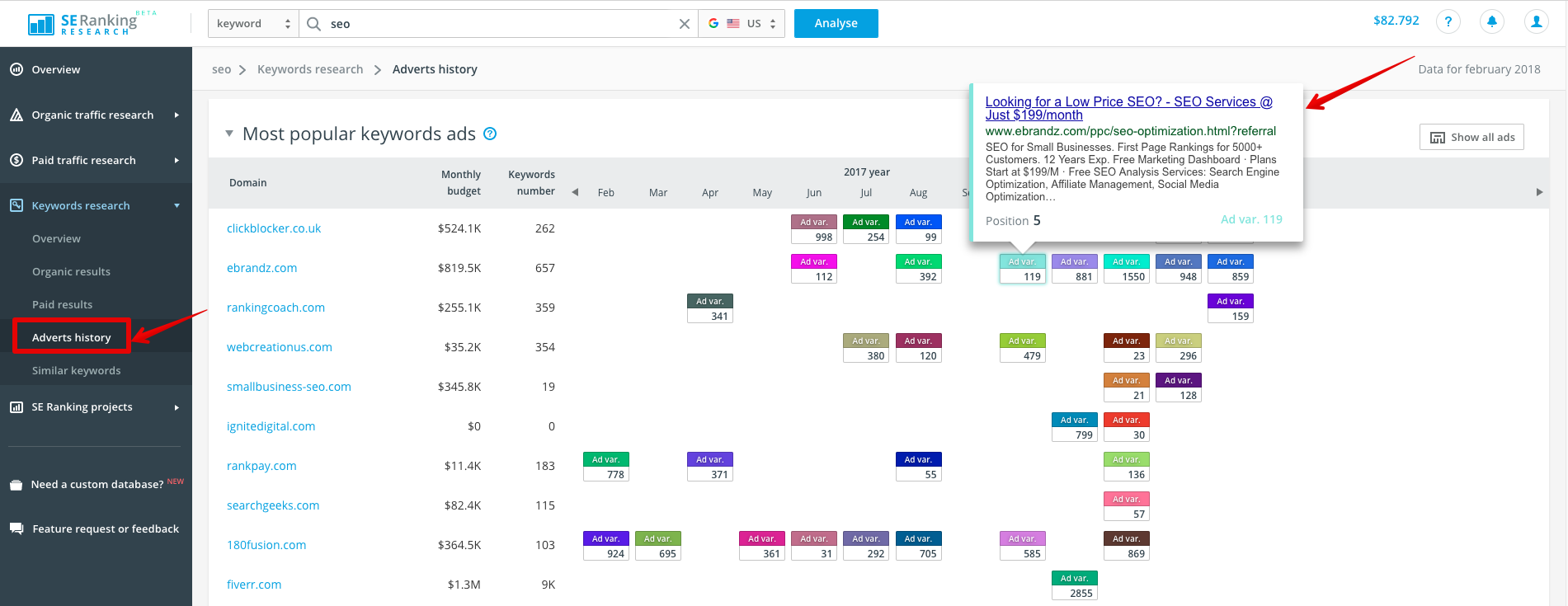Navigate timeline to next months arrow

coord(1539,192)
